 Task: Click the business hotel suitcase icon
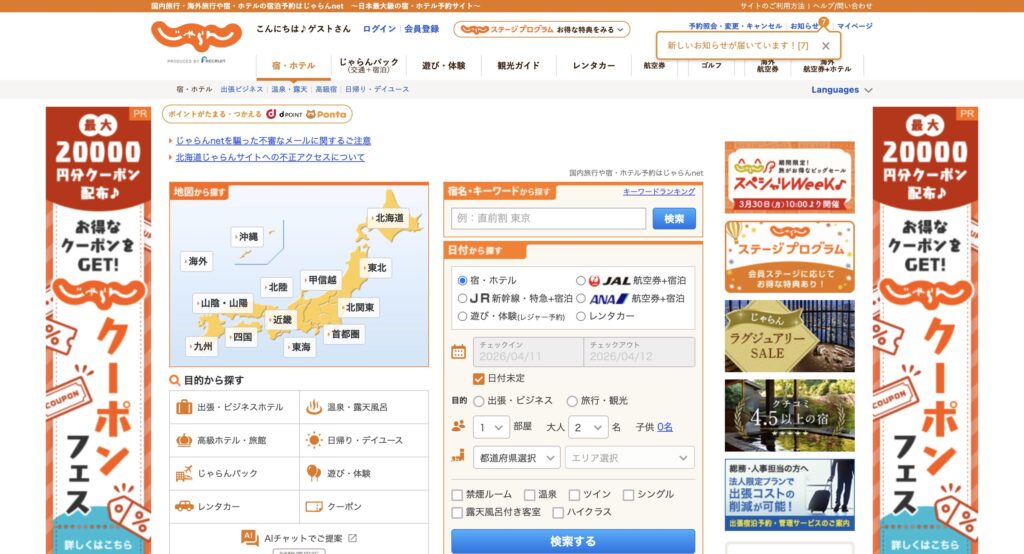(x=184, y=407)
